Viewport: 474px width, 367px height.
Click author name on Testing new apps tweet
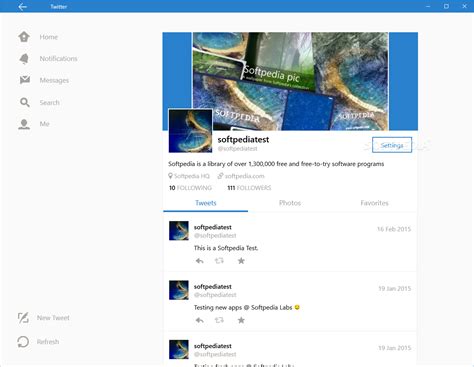(213, 287)
